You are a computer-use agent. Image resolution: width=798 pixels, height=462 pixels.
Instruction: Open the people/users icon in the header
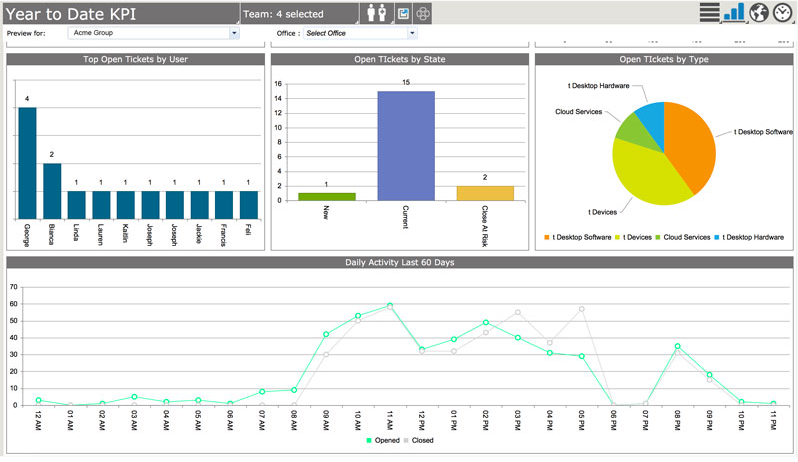click(377, 13)
